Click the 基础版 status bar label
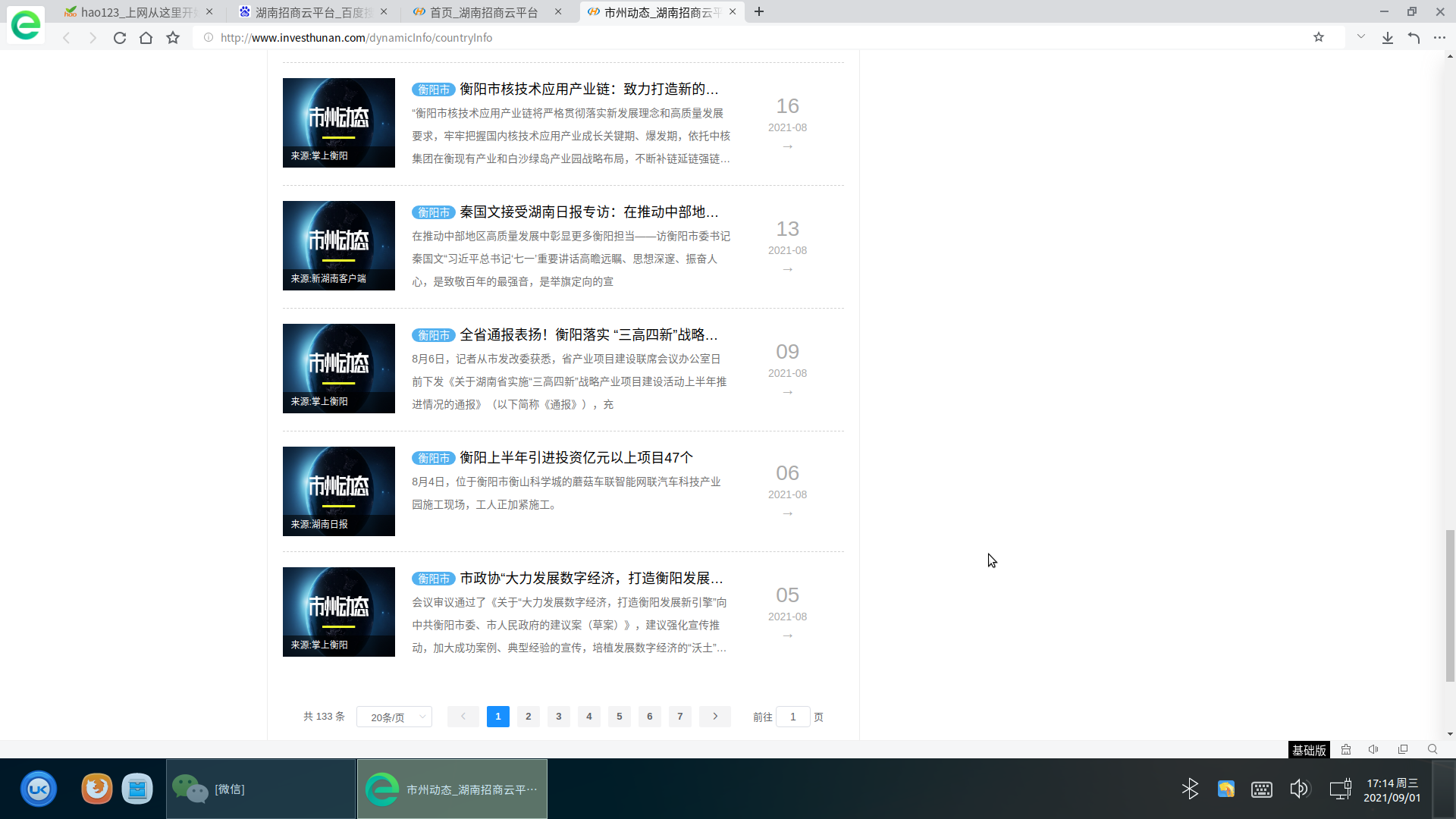The image size is (1456, 819). (x=1309, y=750)
